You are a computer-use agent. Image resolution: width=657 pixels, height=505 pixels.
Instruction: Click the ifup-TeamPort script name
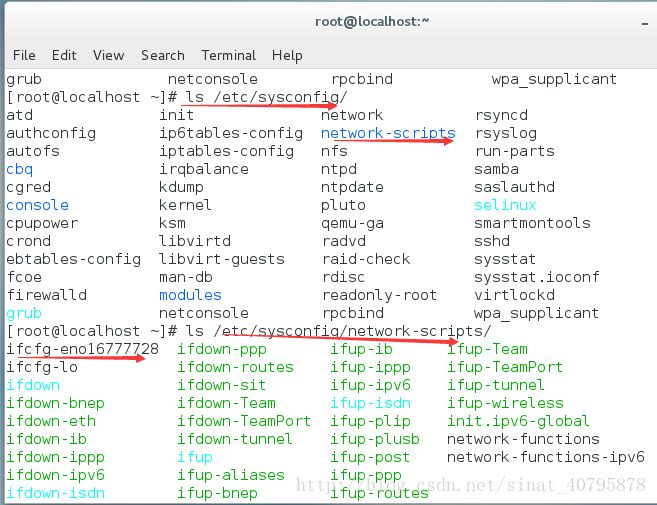(x=505, y=367)
